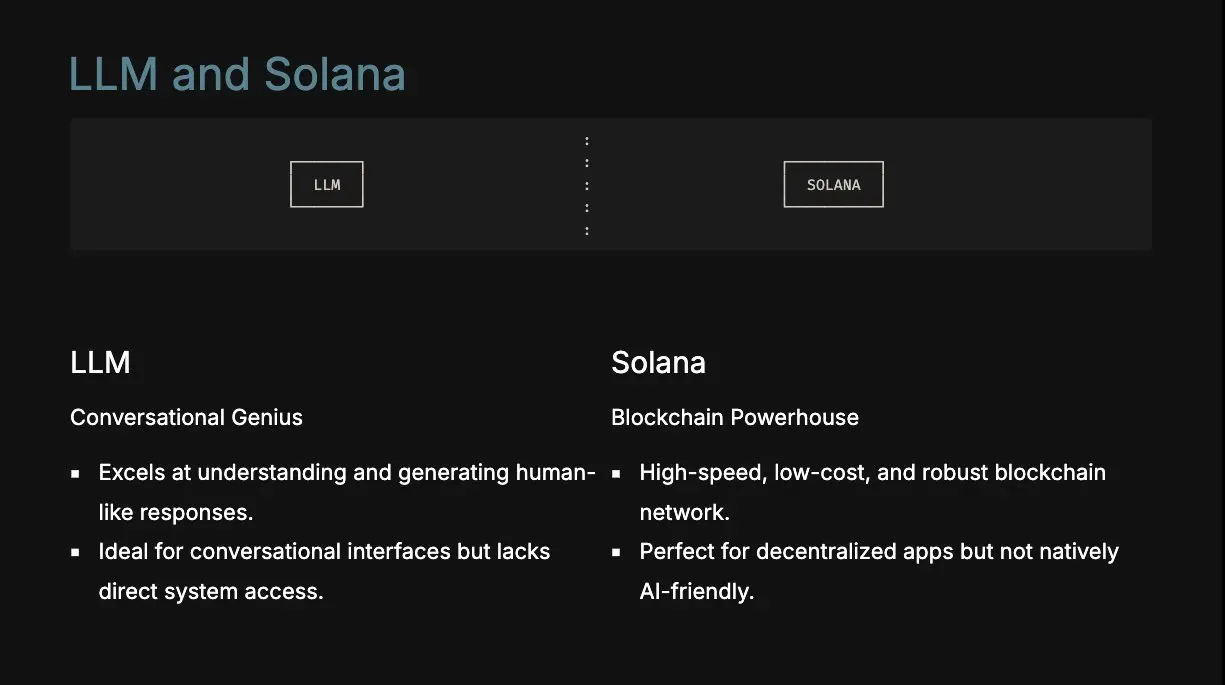This screenshot has width=1225, height=685.
Task: Select the 'Solana' column heading
Action: (658, 362)
